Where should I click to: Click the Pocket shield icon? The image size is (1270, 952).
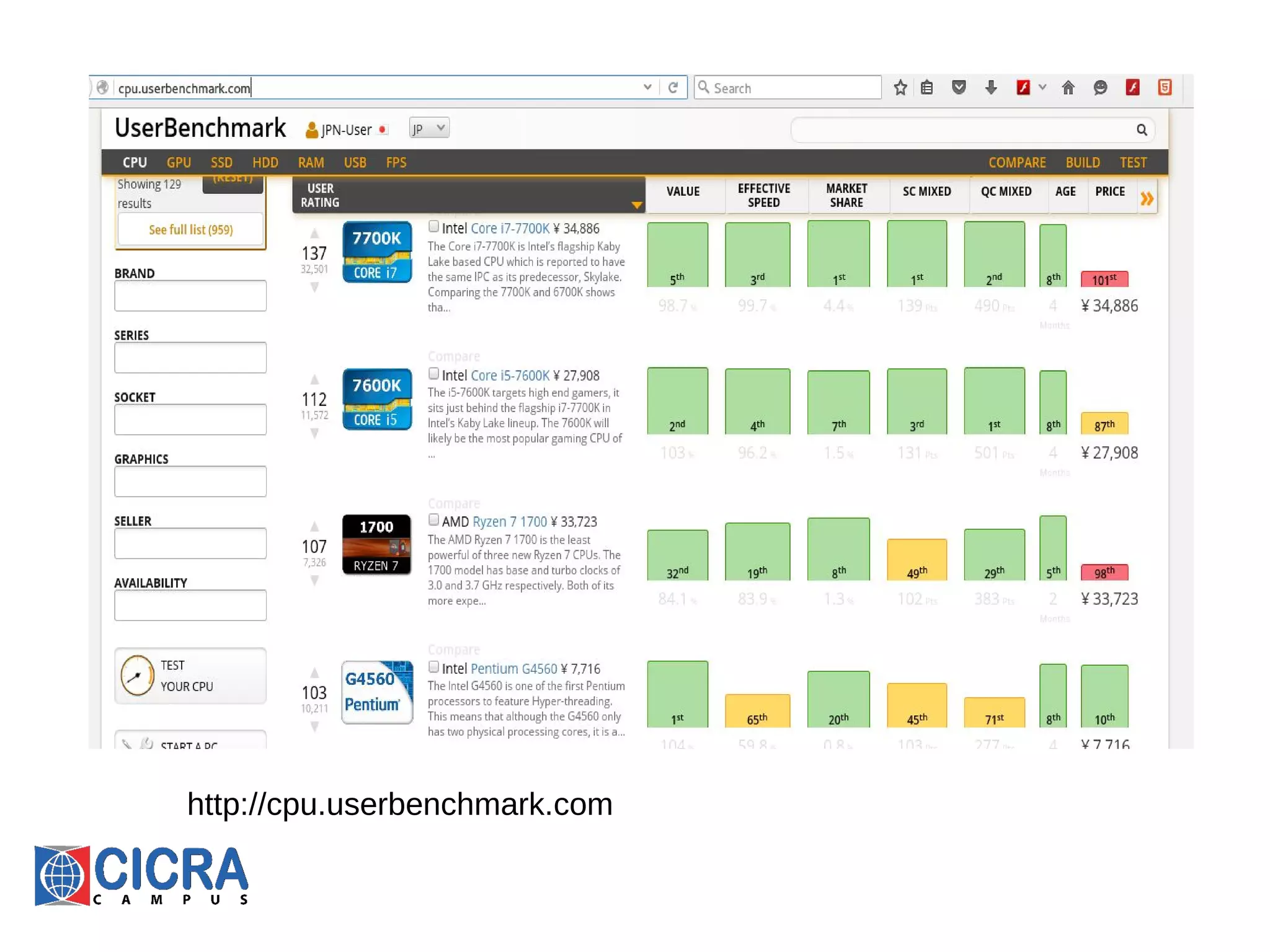[959, 87]
